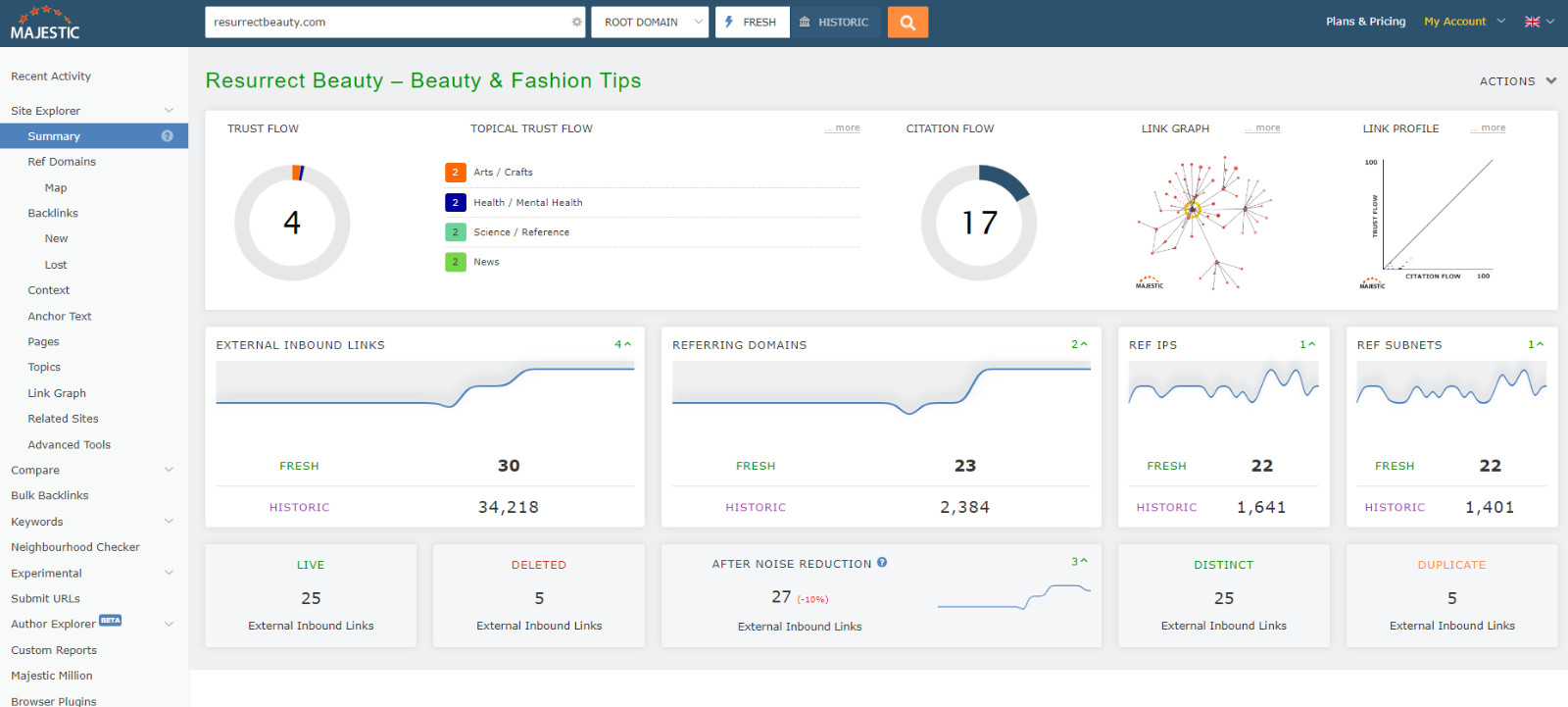The width and height of the screenshot is (1568, 707).
Task: Click the Trust Flow donut chart
Action: pos(292,223)
